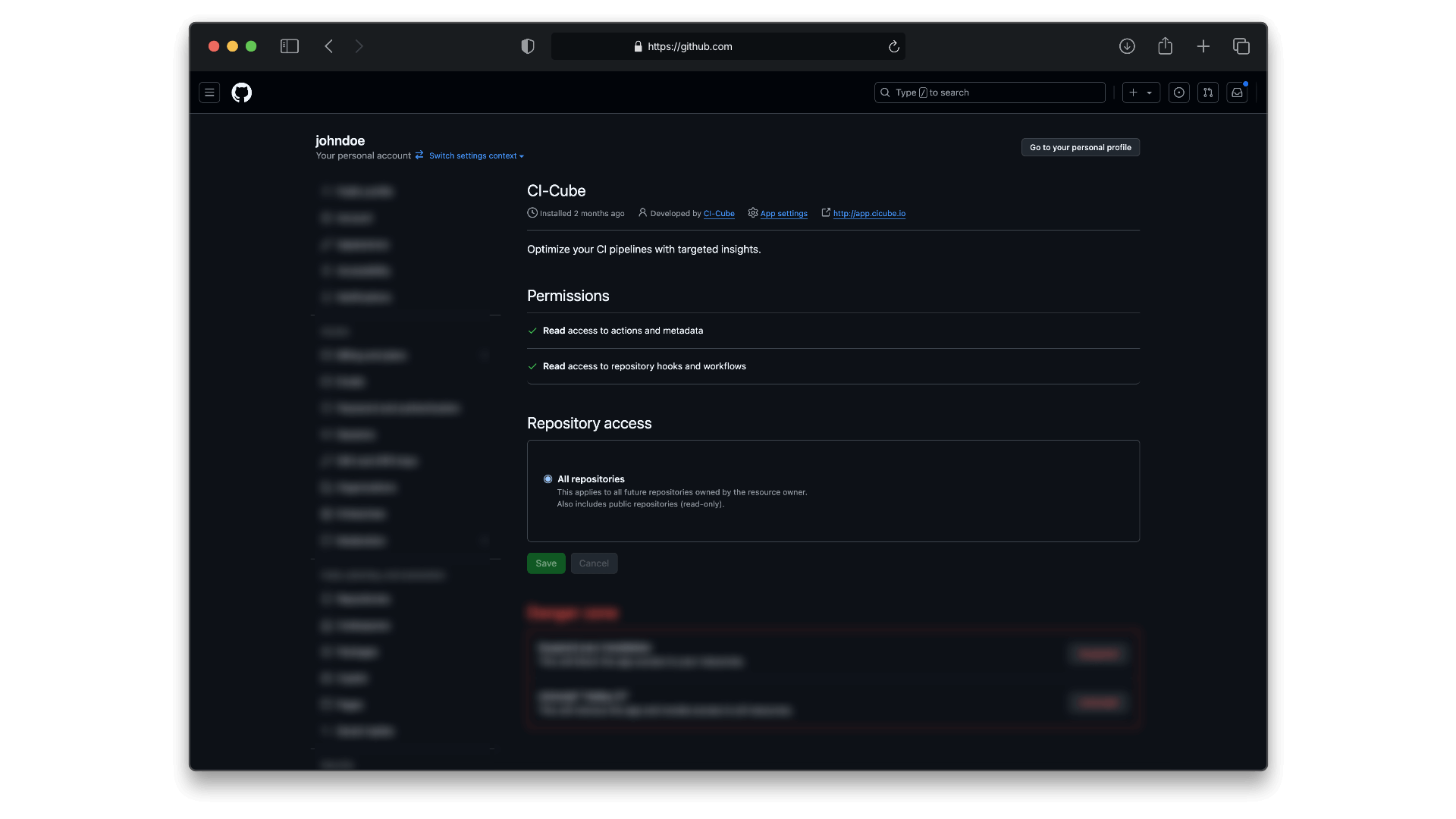
Task: Click the privacy shield icon
Action: [x=528, y=46]
